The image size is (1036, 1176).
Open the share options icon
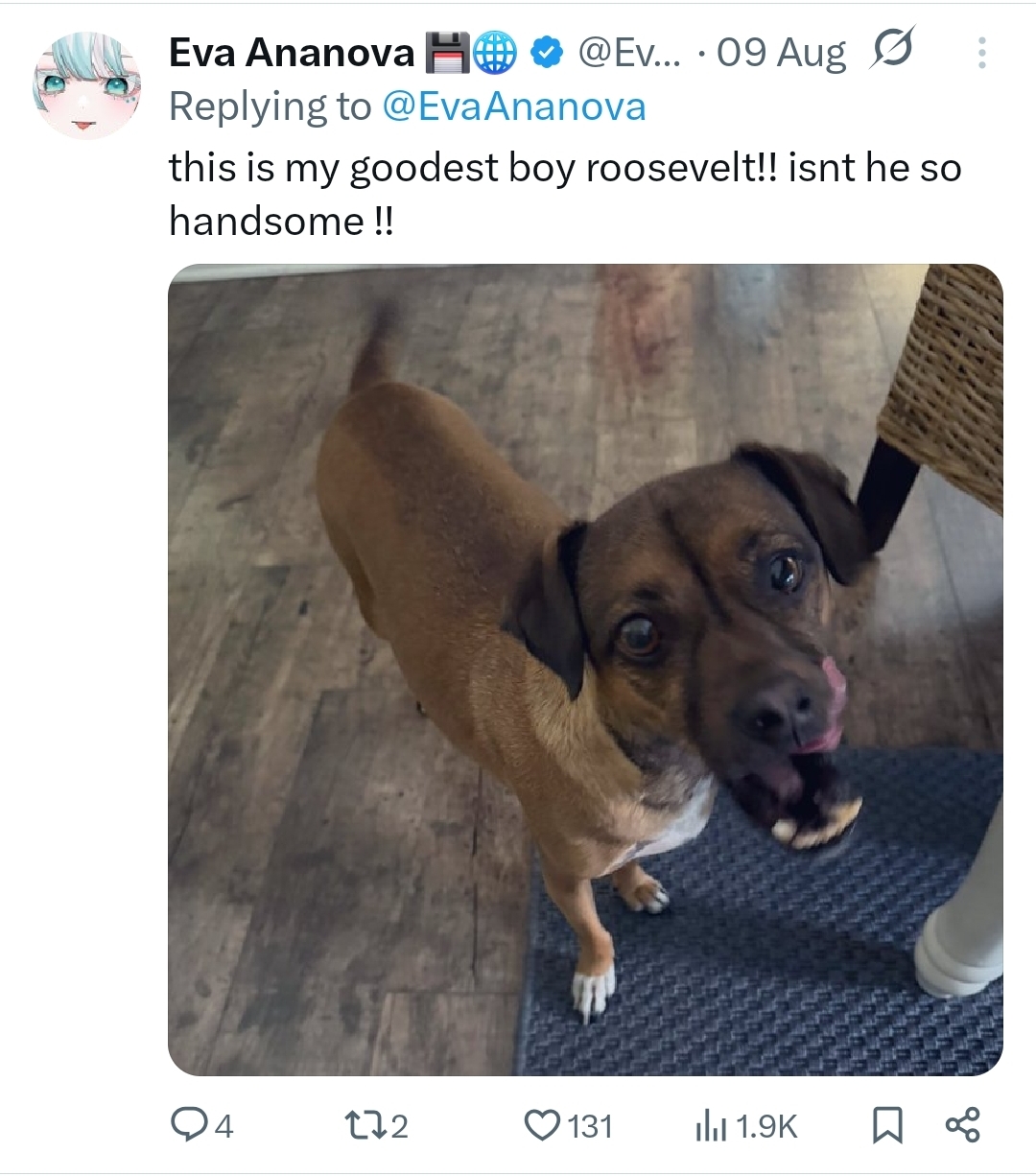tap(963, 1125)
